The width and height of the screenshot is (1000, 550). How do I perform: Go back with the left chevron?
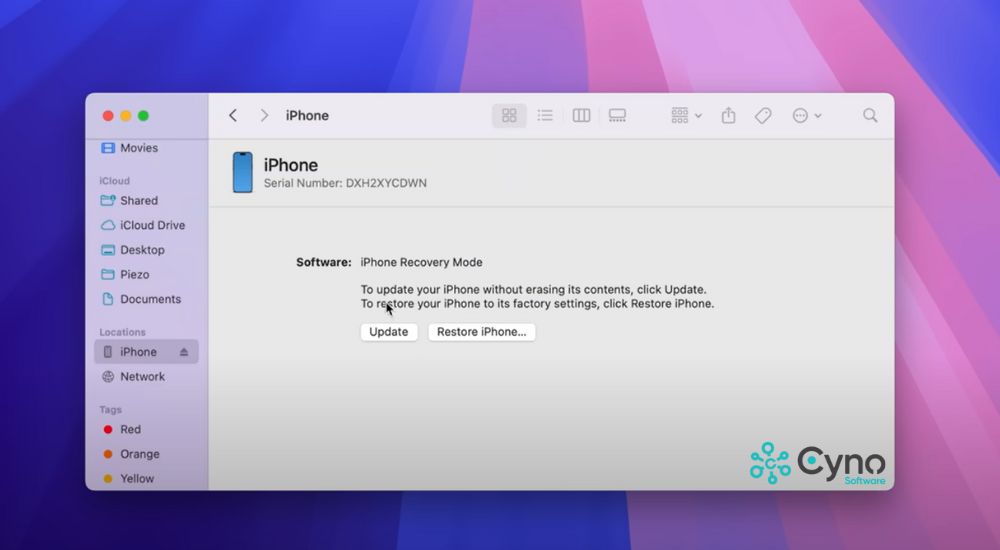pos(233,115)
